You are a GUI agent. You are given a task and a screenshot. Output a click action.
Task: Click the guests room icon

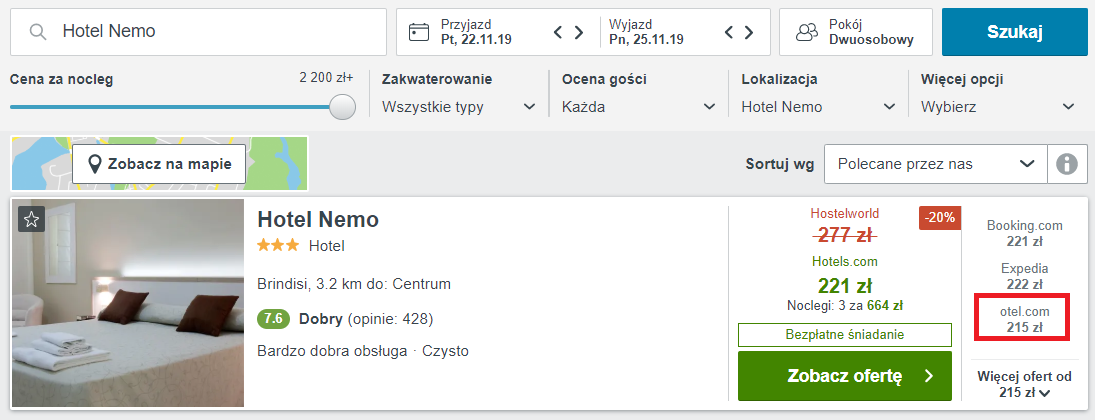806,32
